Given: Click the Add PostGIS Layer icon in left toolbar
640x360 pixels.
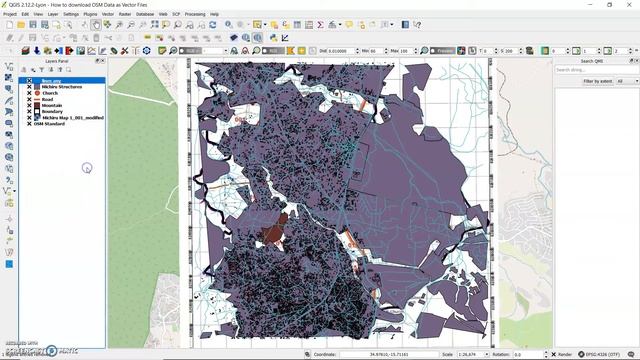Looking at the screenshot, I should [9, 89].
